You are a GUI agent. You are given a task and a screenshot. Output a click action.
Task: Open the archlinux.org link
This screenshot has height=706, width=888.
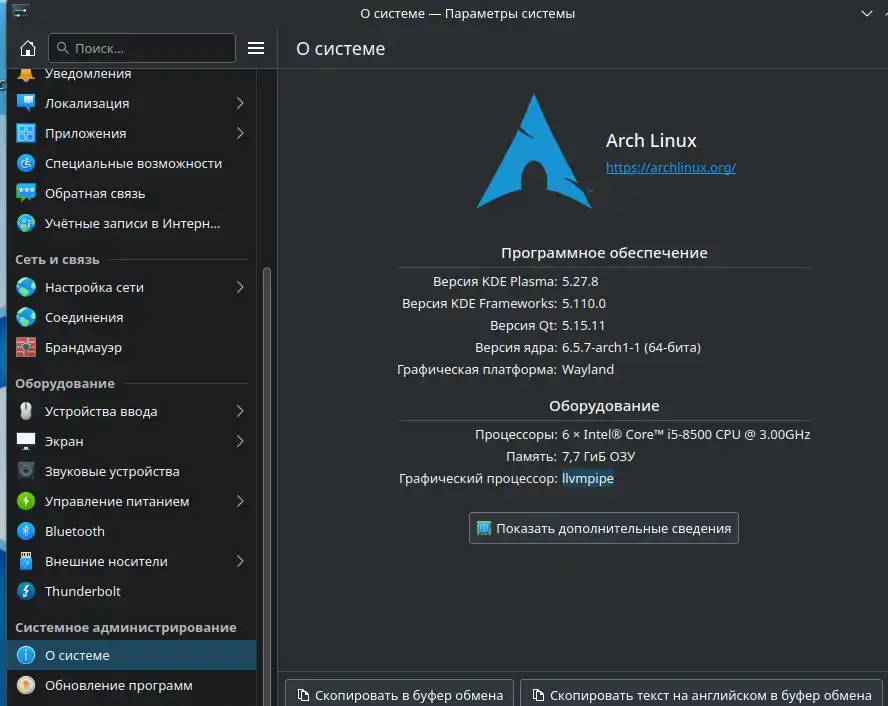pos(671,167)
